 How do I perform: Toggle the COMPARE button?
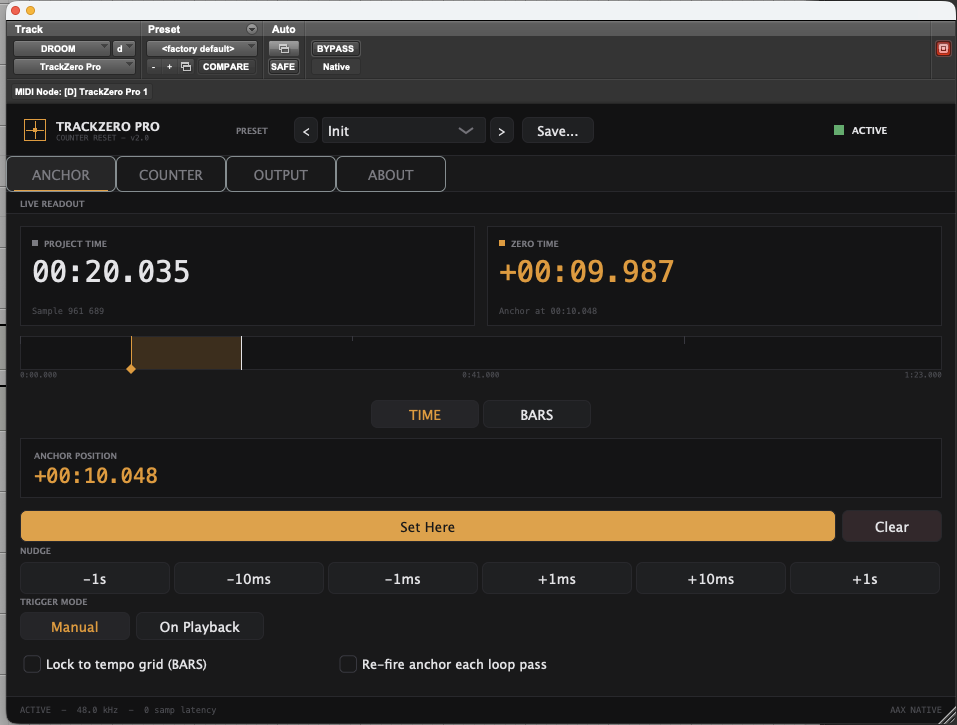coord(226,67)
